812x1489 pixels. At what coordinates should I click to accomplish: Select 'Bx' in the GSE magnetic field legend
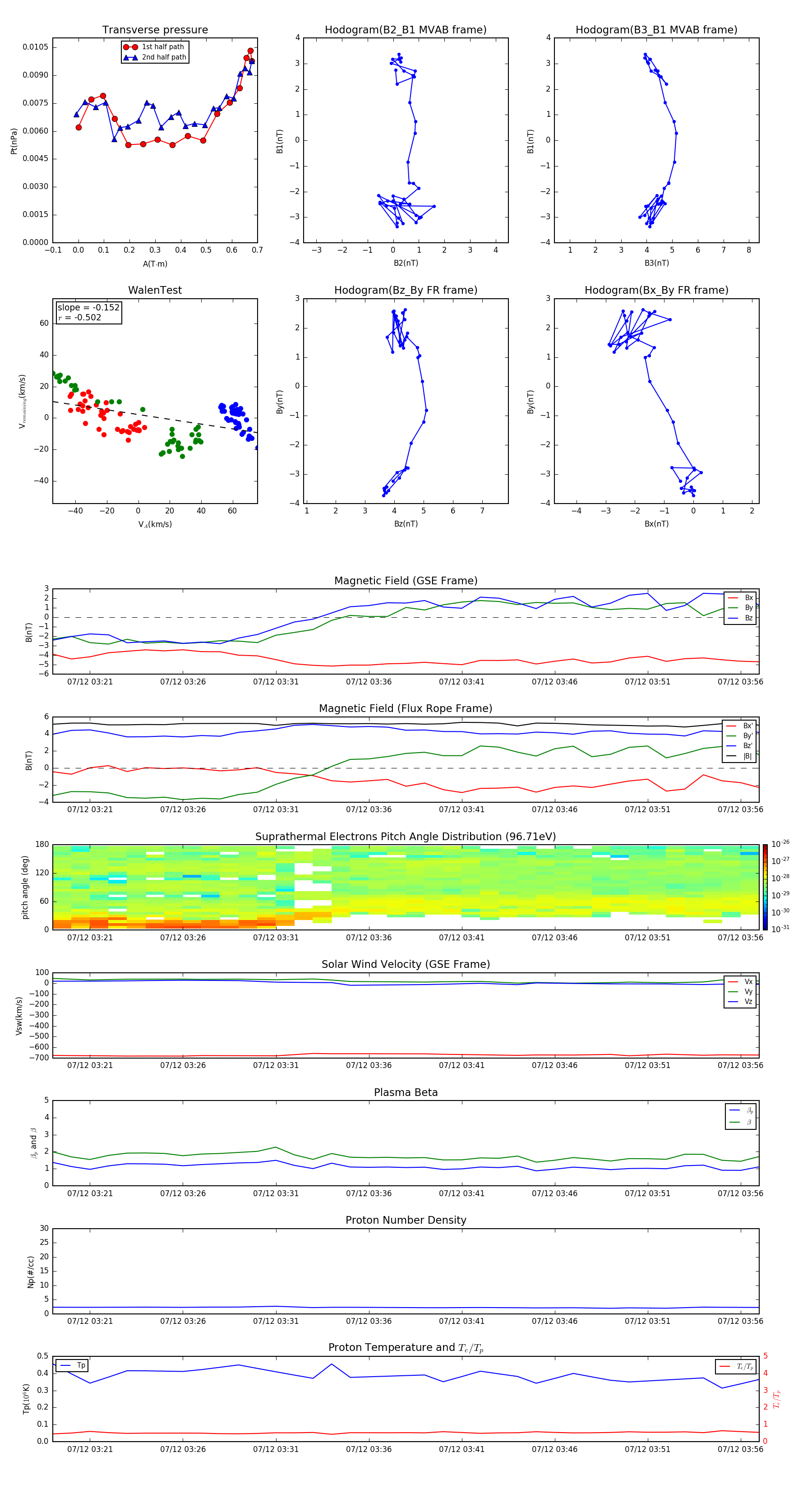740,598
